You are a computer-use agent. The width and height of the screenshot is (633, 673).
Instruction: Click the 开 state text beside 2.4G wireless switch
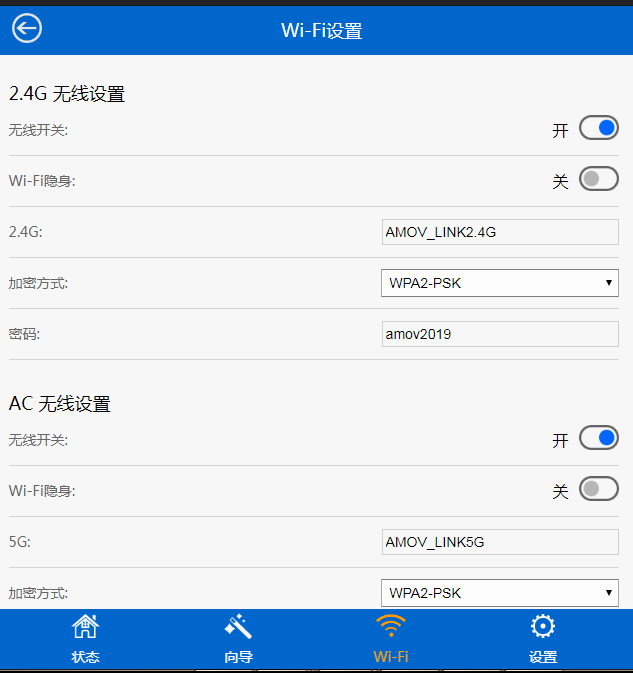(560, 130)
